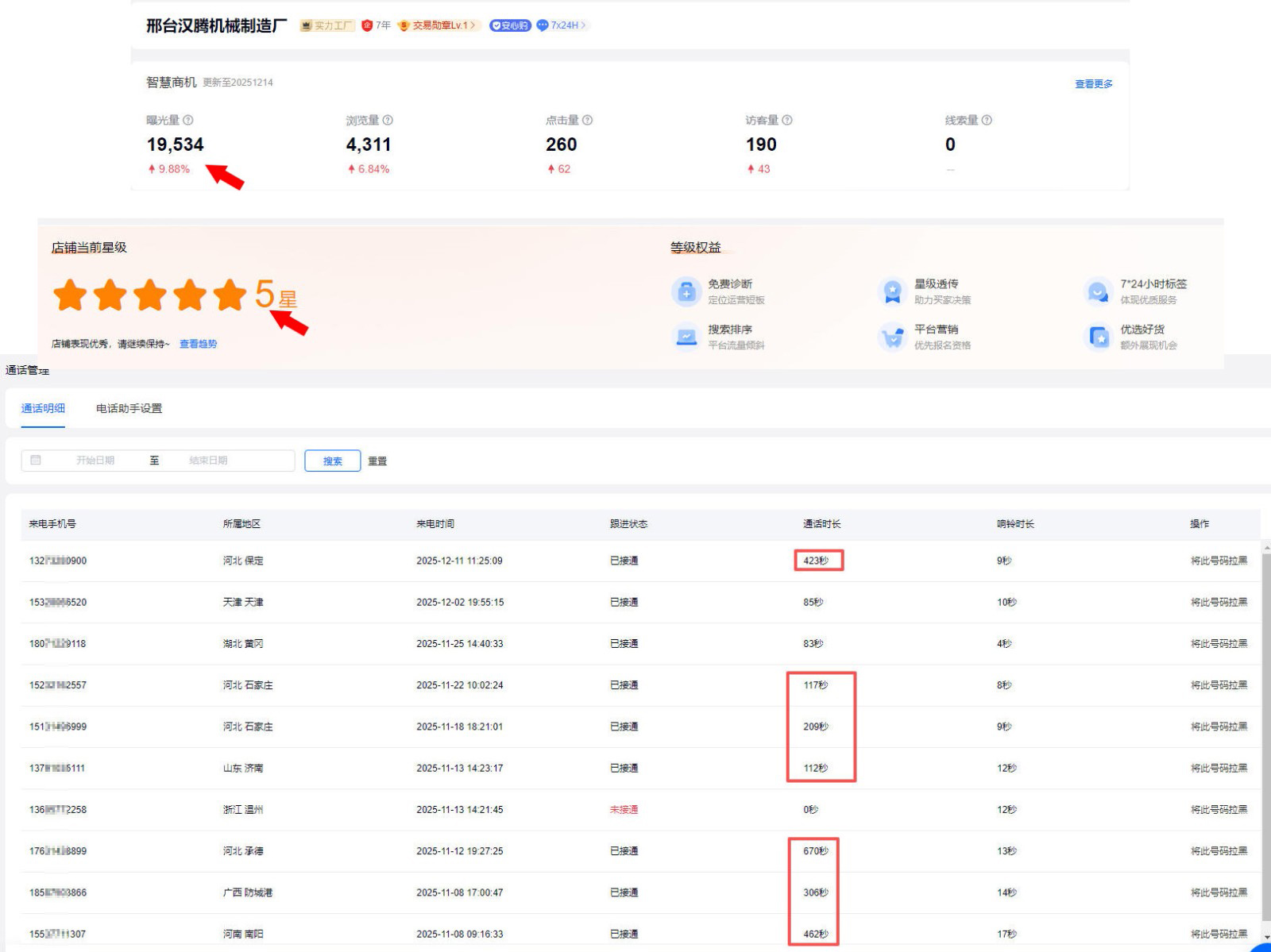Click the 平台营销 shopping cart icon
Screen dimensions: 1271x952
click(x=892, y=337)
